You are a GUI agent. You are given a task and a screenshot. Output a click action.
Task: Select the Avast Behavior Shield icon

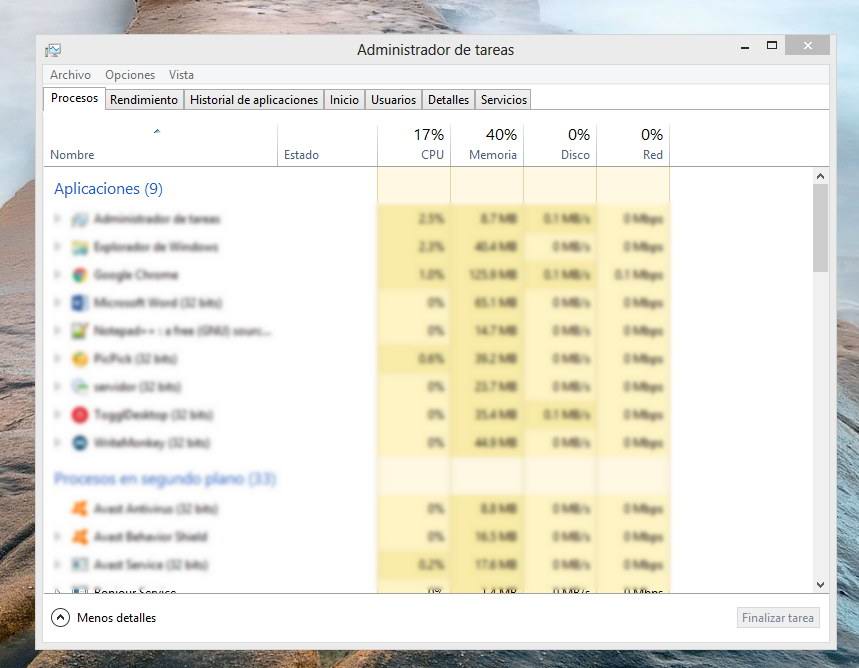pos(79,536)
